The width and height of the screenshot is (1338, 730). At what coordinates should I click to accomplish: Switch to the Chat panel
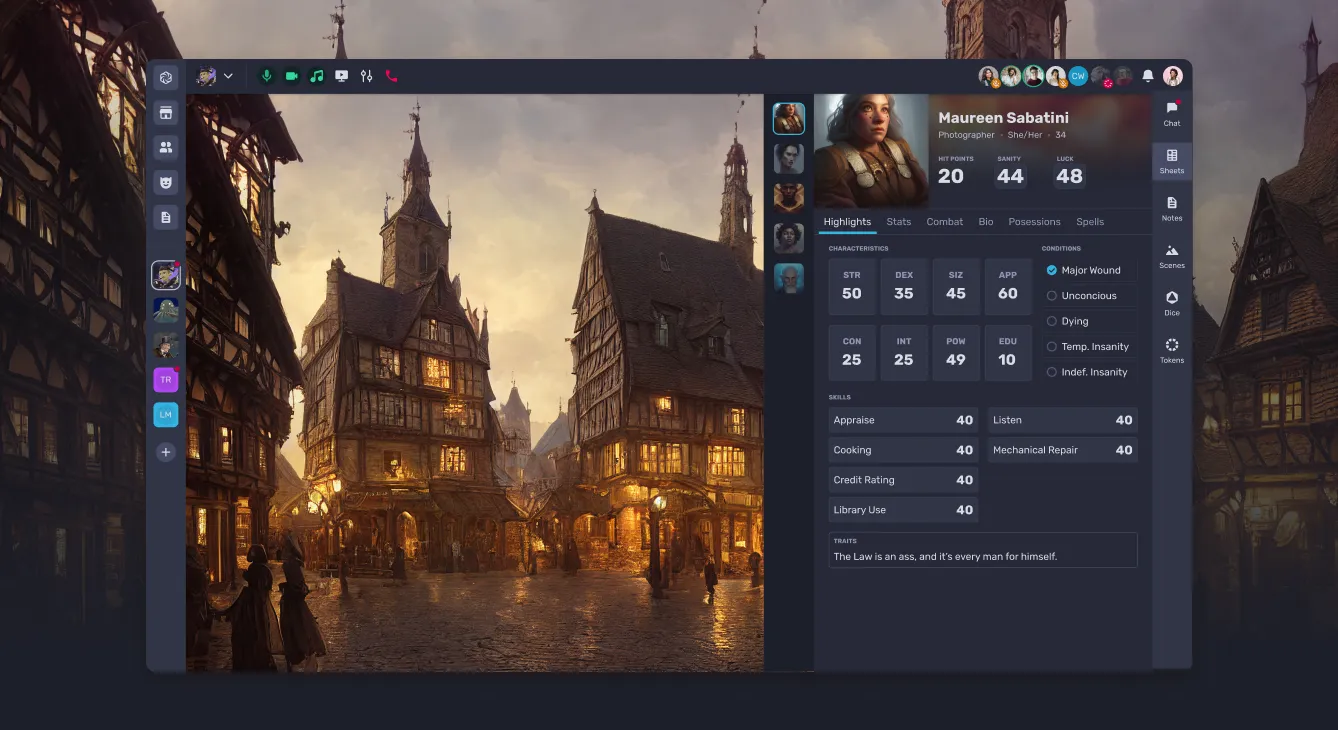click(1171, 113)
